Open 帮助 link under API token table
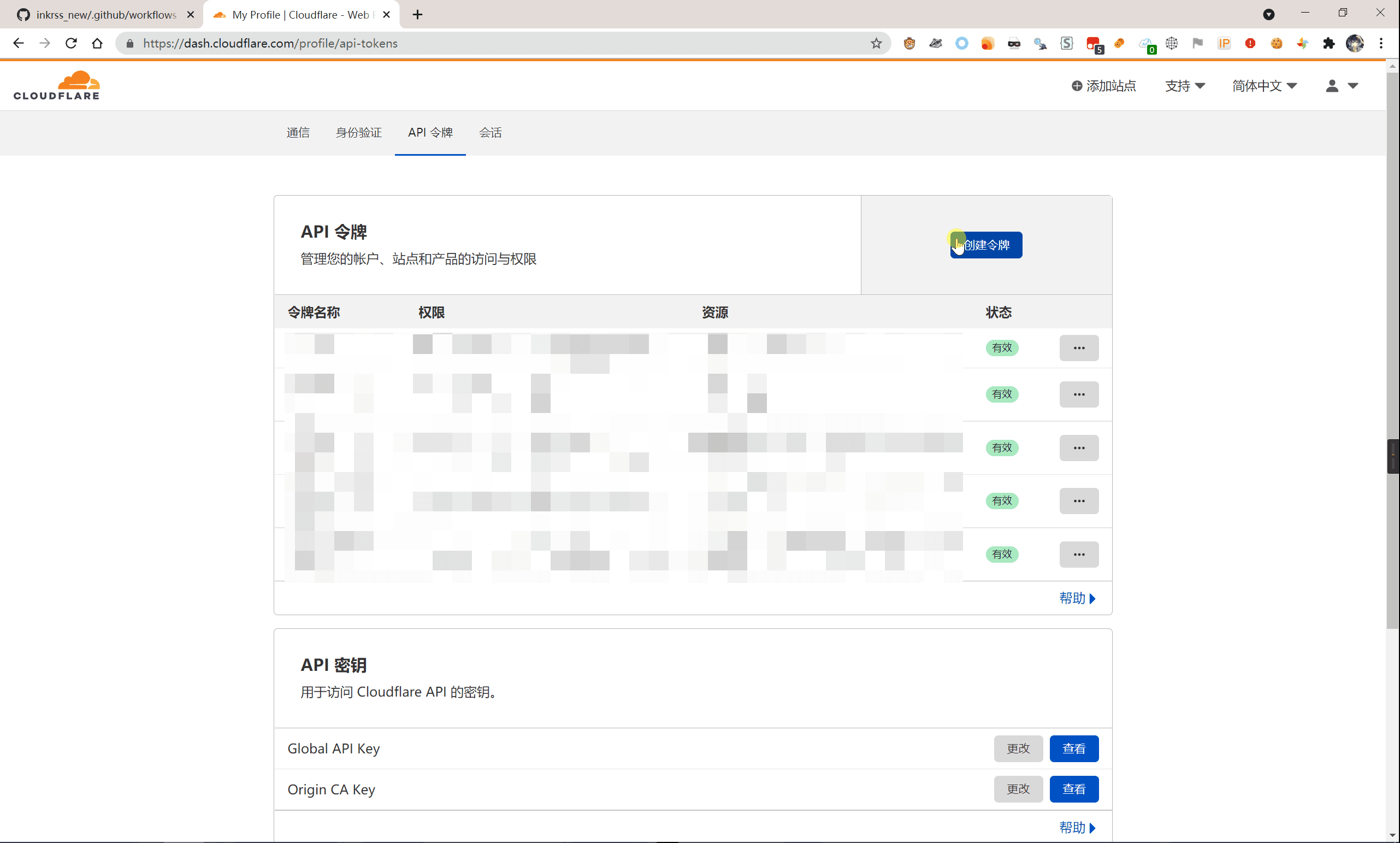Image resolution: width=1400 pixels, height=843 pixels. pyautogui.click(x=1077, y=598)
